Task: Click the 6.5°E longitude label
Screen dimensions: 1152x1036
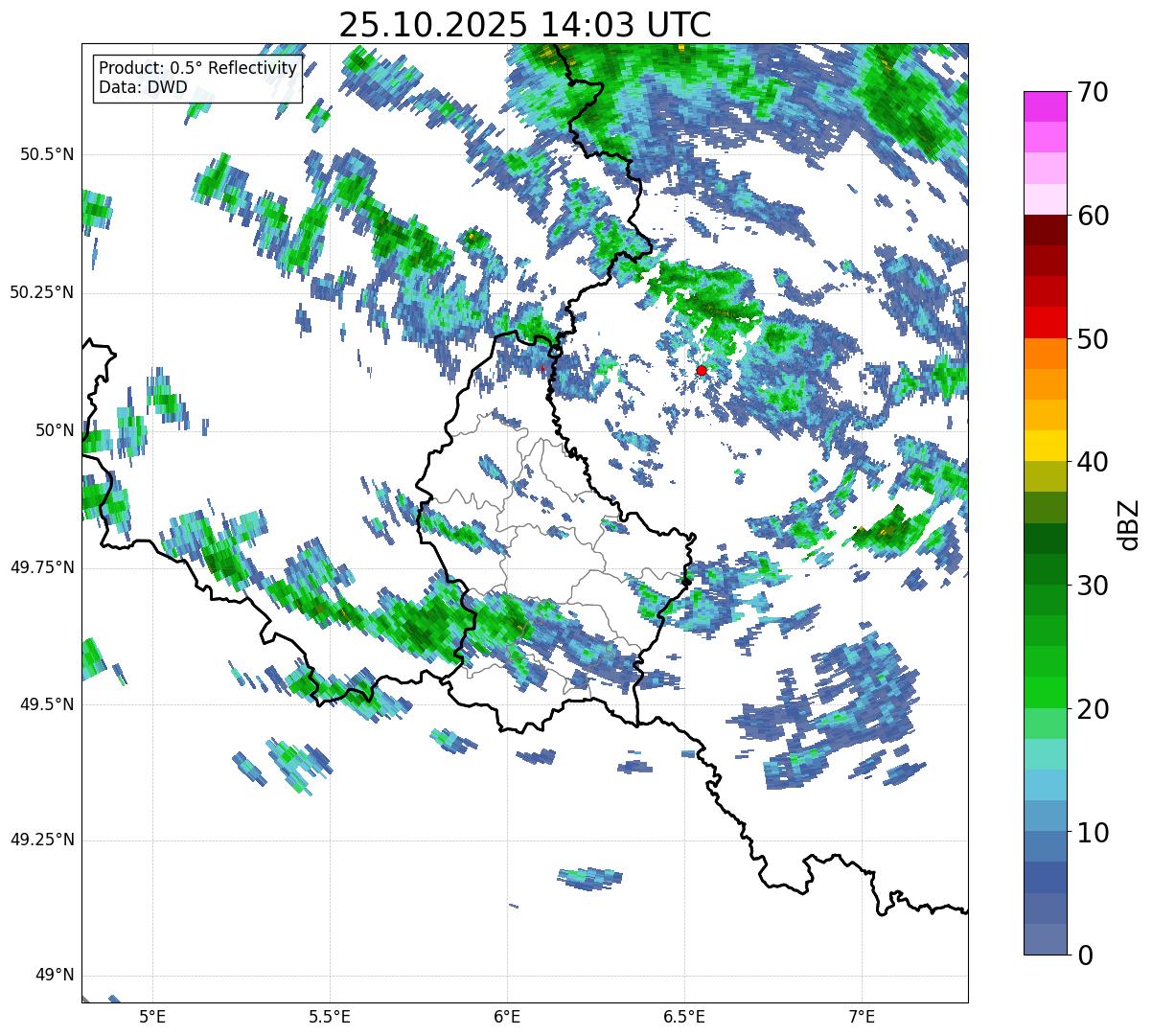Action: [x=684, y=1016]
